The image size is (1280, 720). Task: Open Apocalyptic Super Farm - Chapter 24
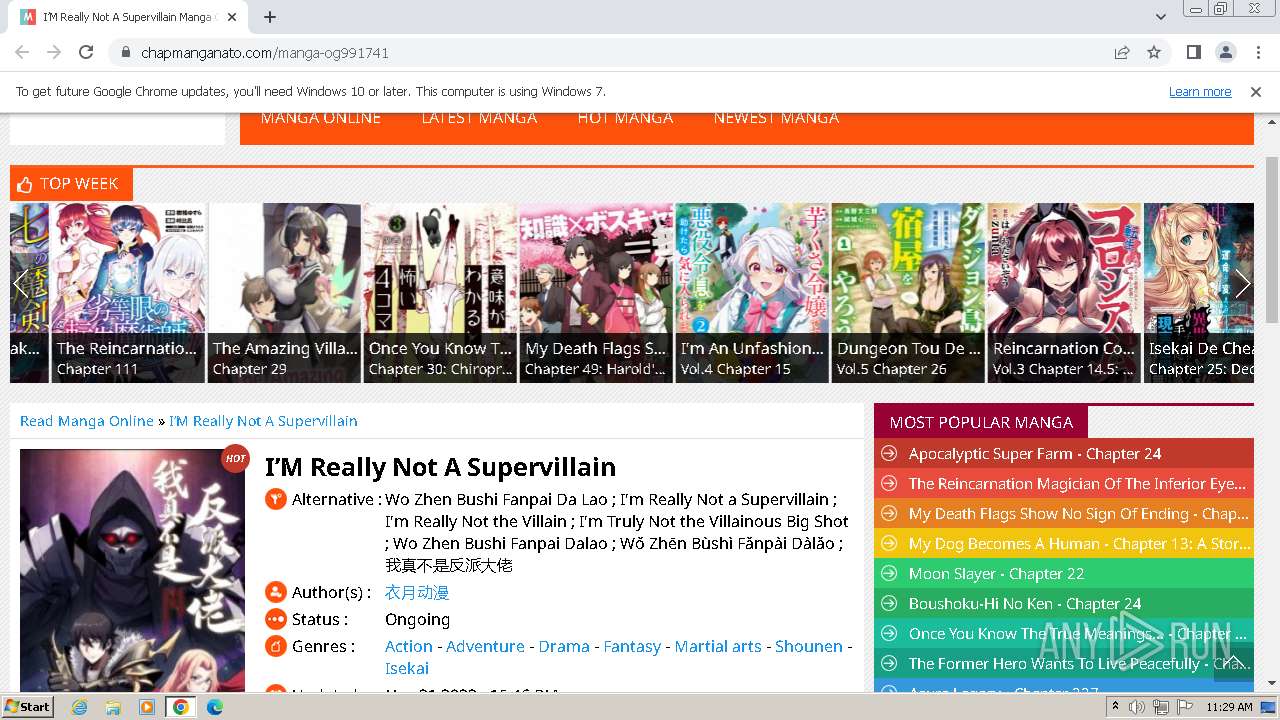coord(1035,454)
